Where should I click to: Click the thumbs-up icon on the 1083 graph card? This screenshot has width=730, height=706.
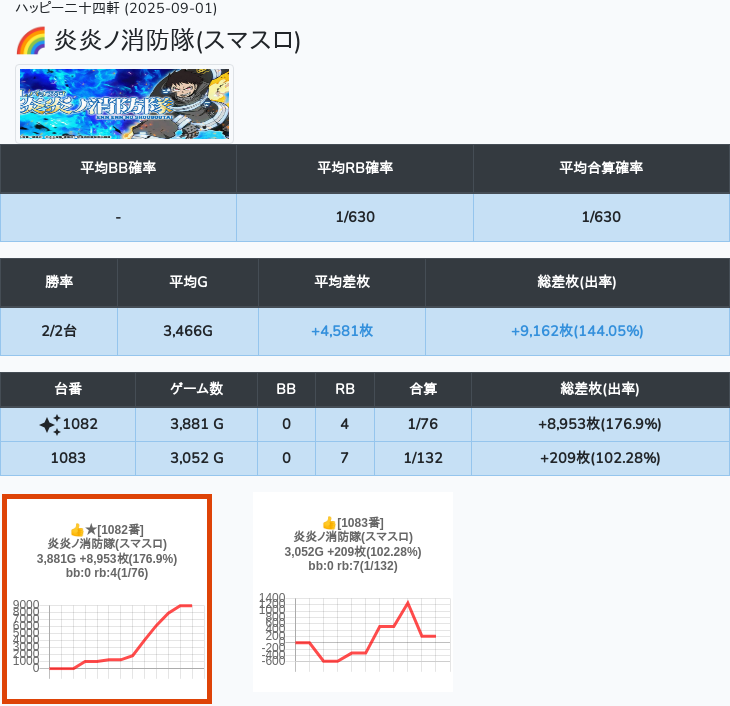(329, 523)
